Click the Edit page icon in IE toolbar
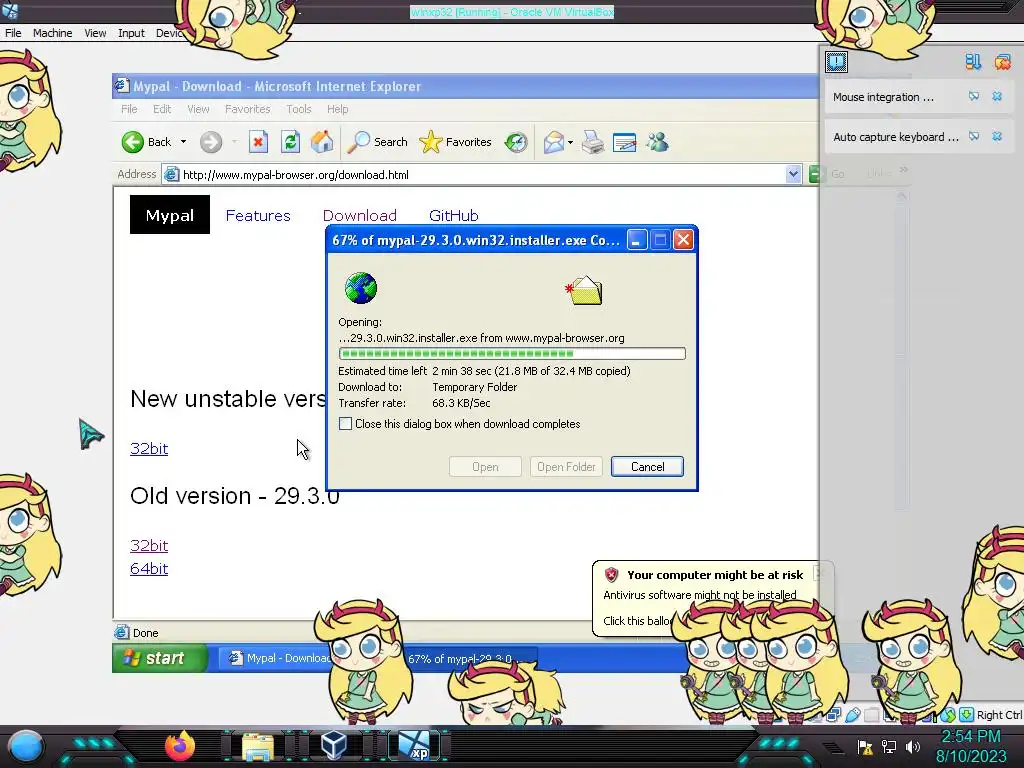The image size is (1024, 768). (624, 142)
